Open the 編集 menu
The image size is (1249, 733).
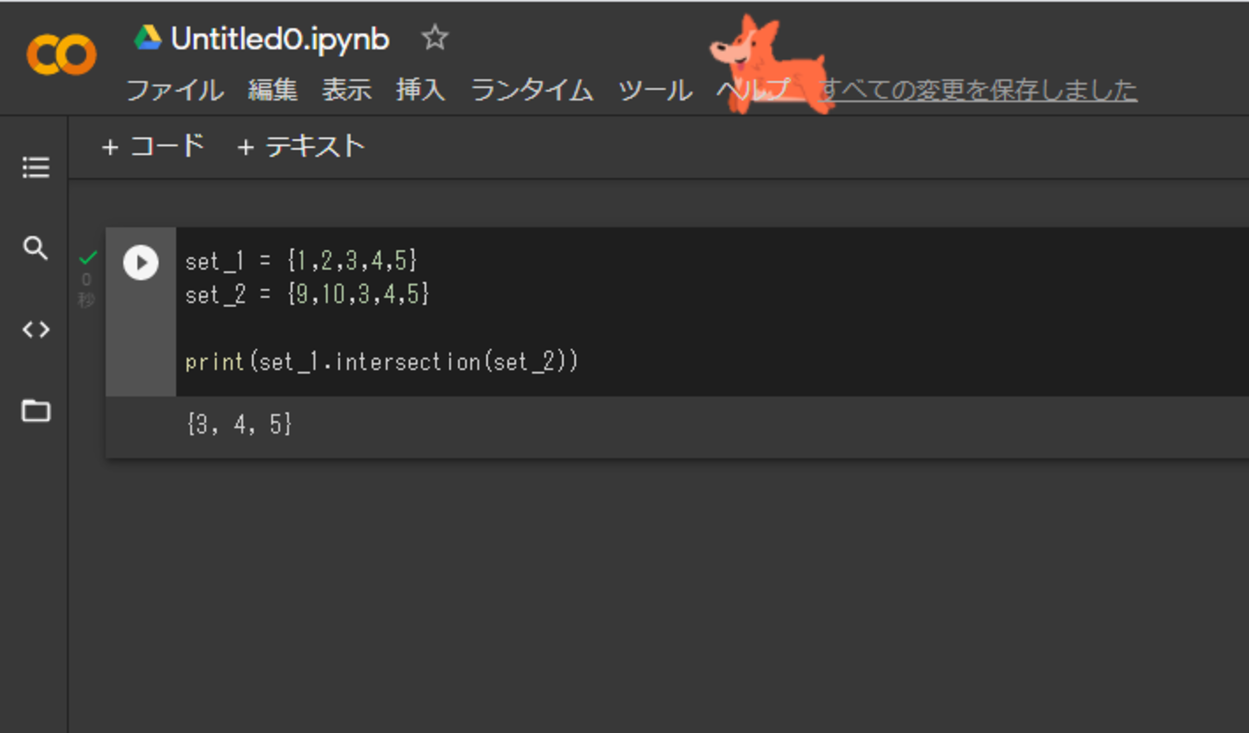point(273,90)
